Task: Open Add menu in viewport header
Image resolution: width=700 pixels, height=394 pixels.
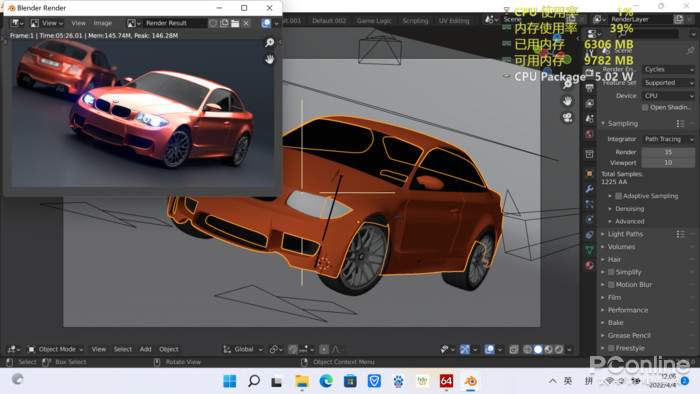Action: click(146, 349)
